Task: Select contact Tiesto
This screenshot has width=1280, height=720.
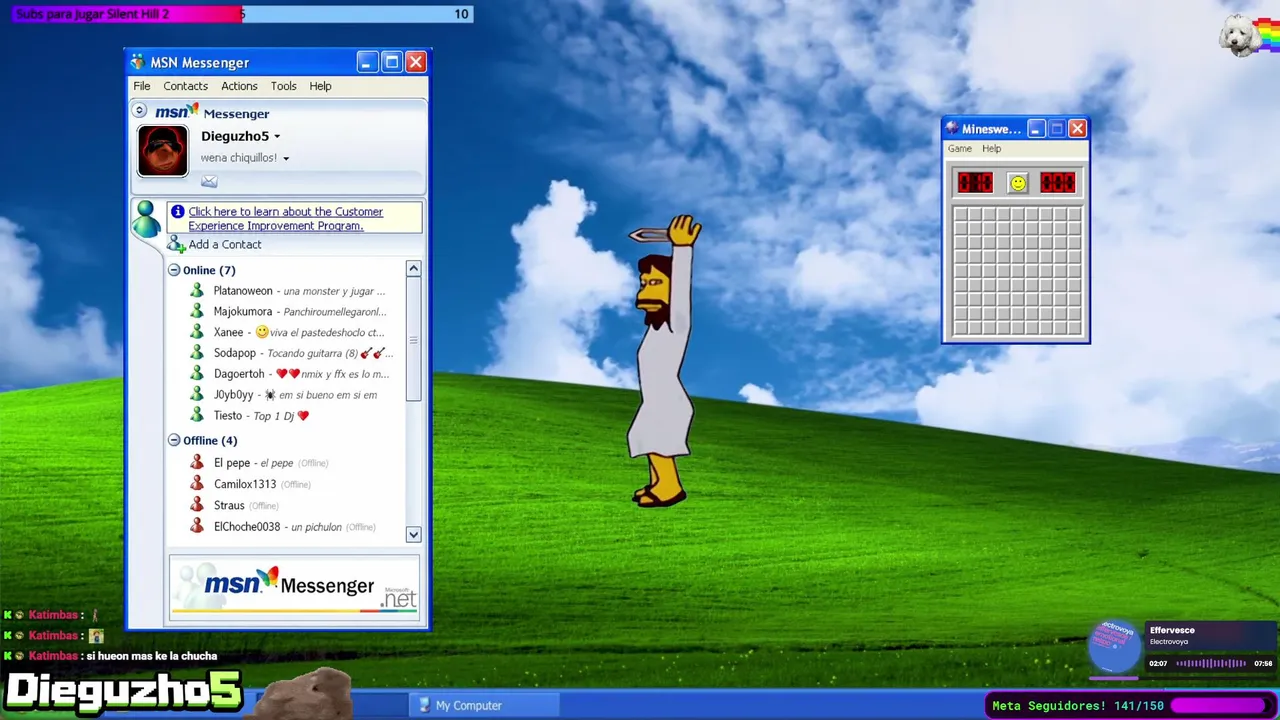Action: tap(228, 416)
